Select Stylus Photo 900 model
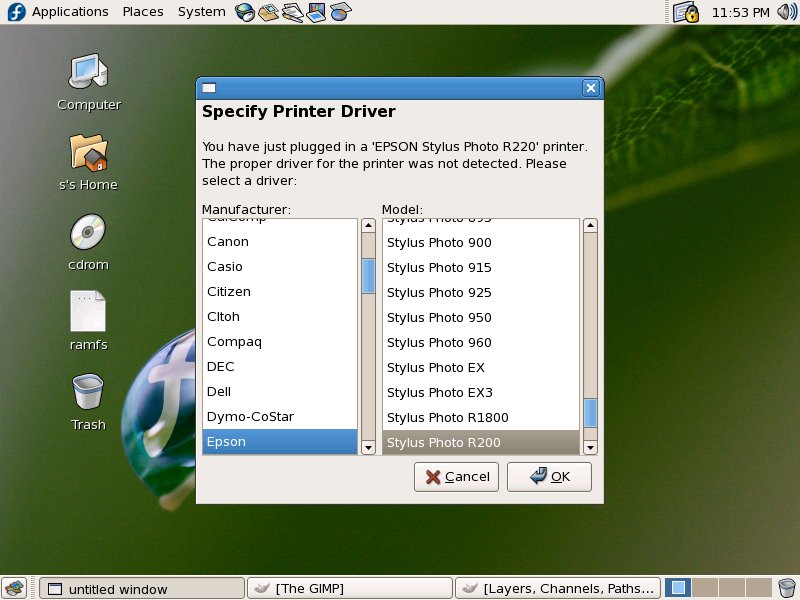Viewport: 800px width, 600px height. 481,243
